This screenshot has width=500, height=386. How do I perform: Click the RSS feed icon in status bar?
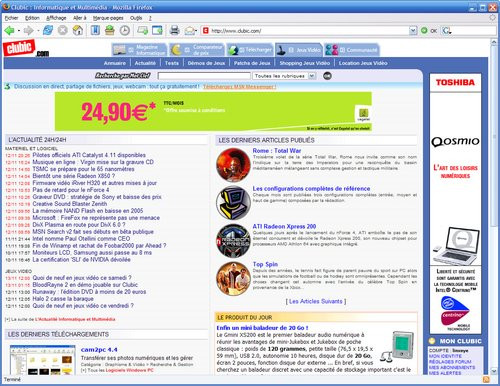pos(486,379)
